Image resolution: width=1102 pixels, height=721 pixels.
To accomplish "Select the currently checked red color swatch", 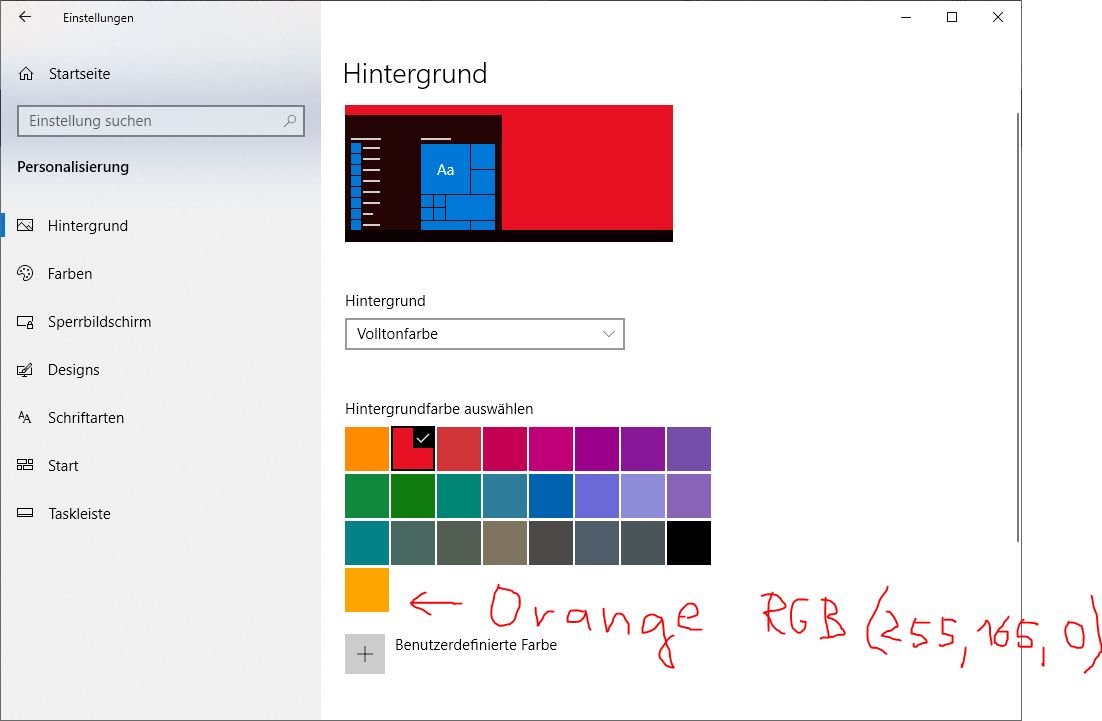I will tap(412, 448).
